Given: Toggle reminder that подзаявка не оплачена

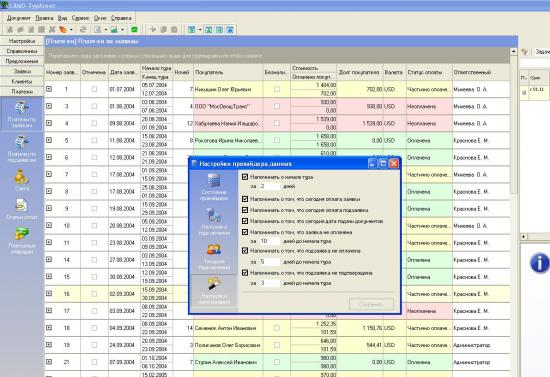Looking at the screenshot, I should pos(245,250).
